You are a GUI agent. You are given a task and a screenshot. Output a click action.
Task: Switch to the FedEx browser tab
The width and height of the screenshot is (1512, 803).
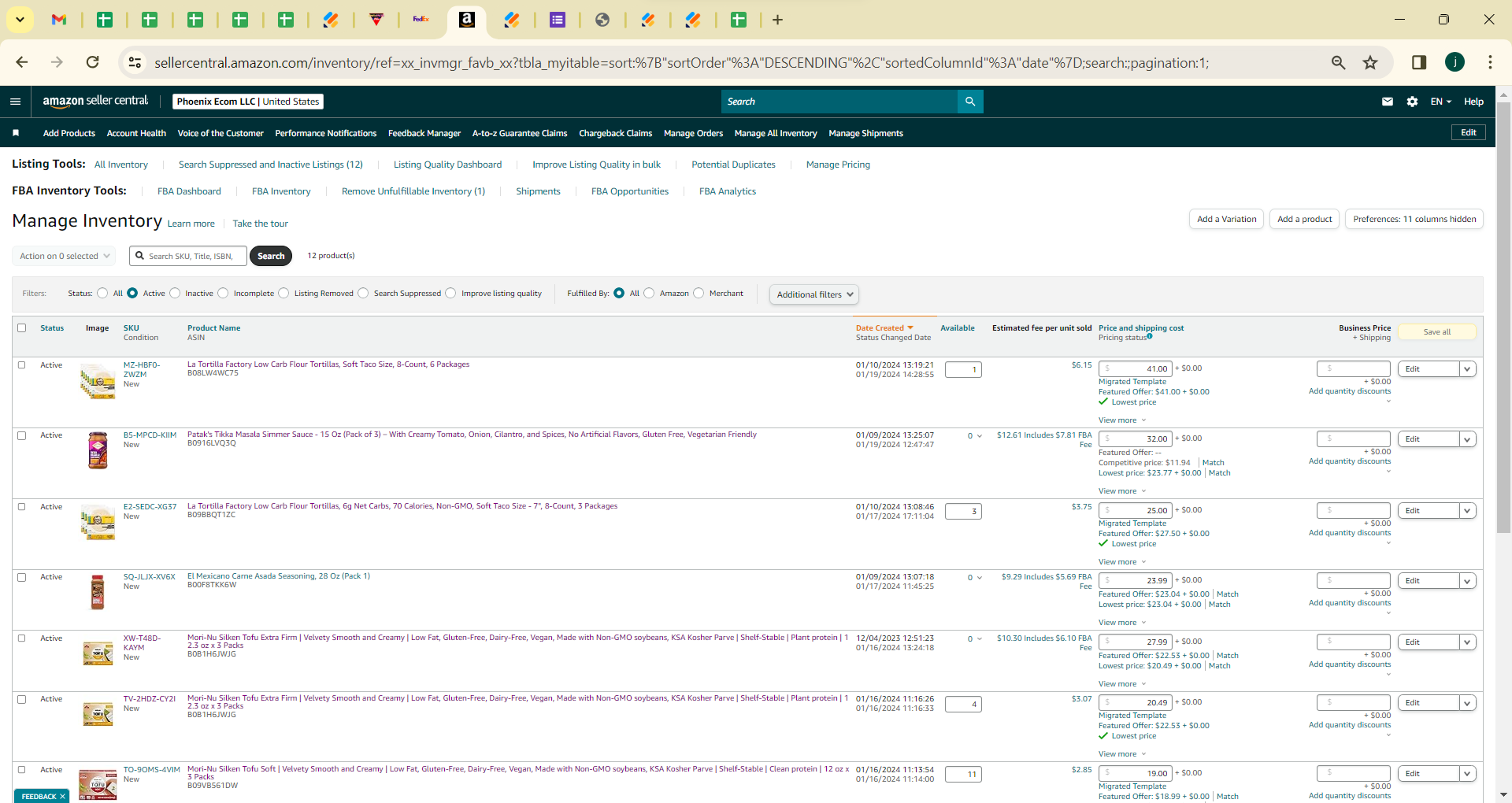coord(421,20)
